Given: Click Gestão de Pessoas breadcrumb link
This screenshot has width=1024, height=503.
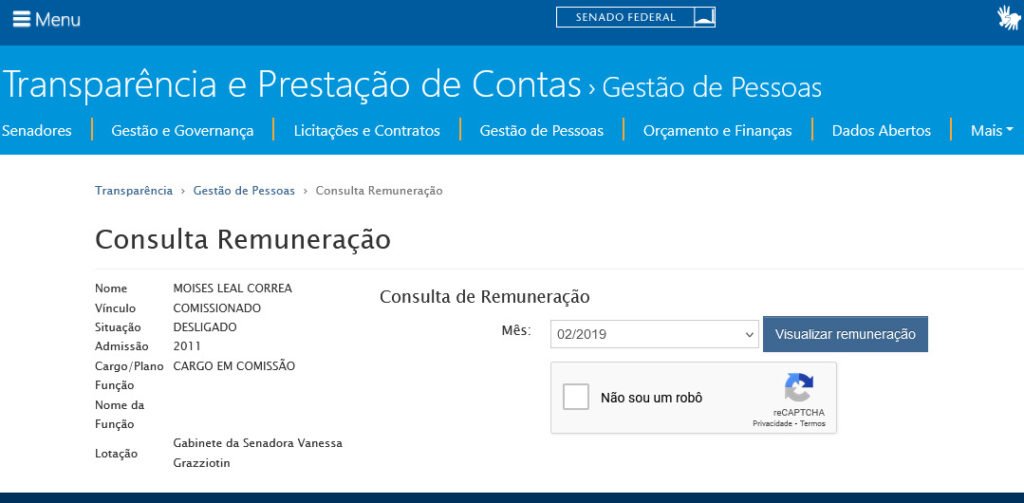Looking at the screenshot, I should (244, 190).
